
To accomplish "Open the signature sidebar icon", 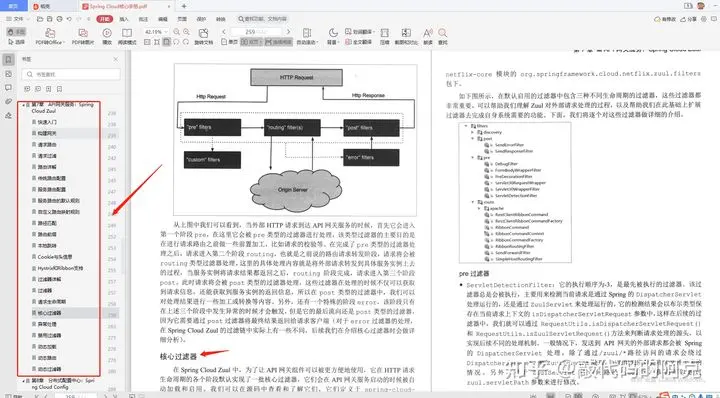I will pos(8,116).
